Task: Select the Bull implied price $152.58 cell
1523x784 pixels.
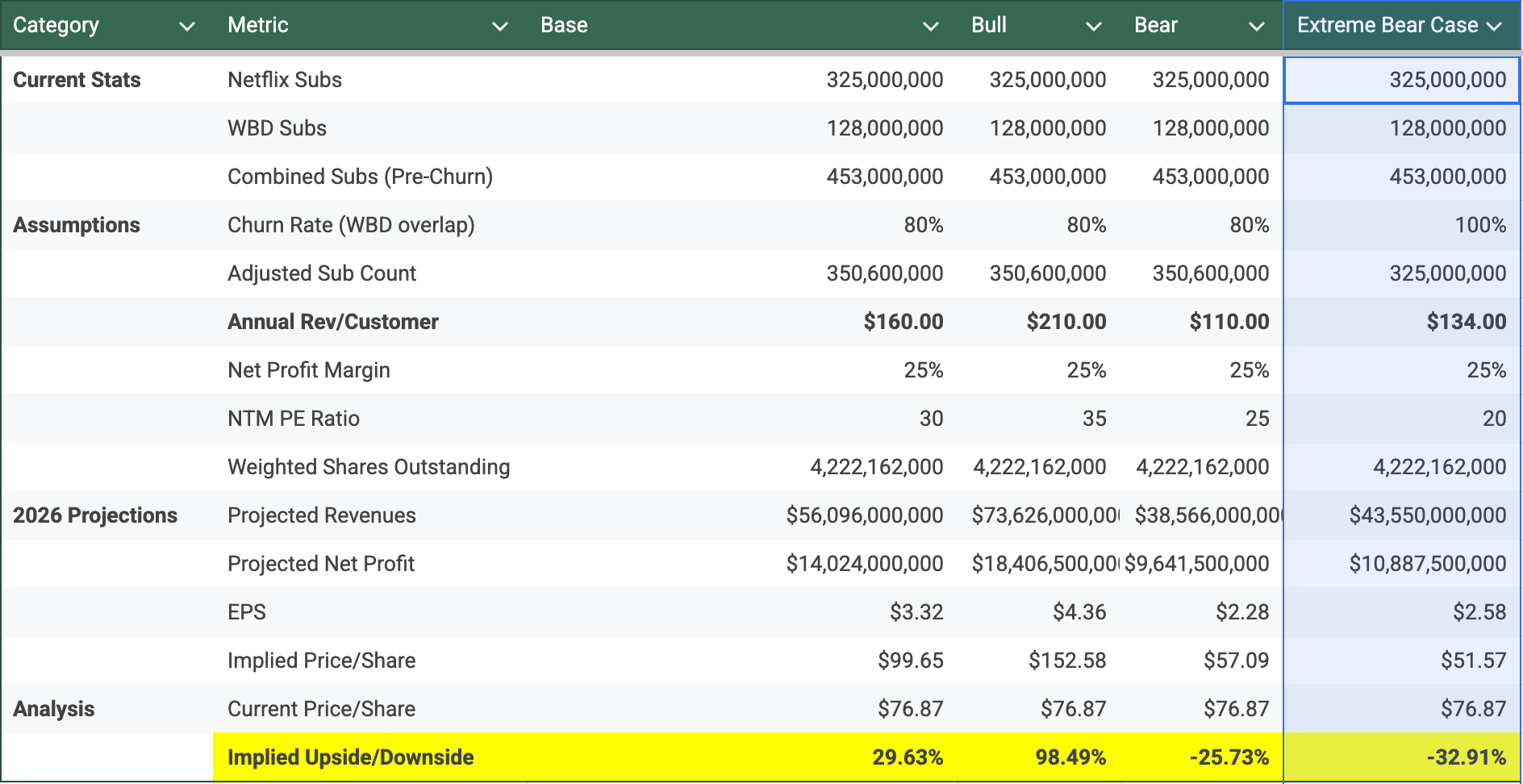Action: point(1039,661)
